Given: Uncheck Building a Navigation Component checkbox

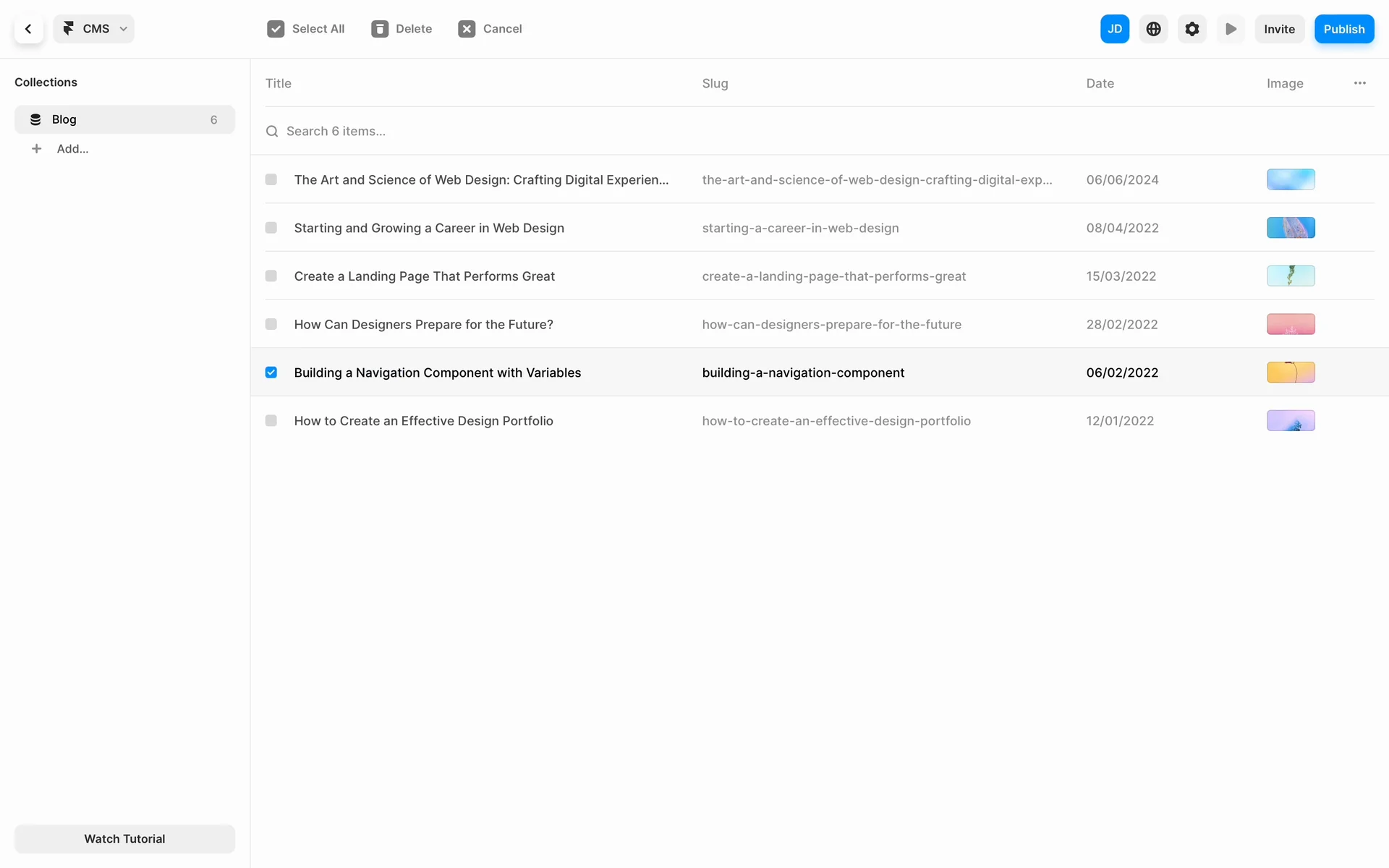Looking at the screenshot, I should 271,373.
